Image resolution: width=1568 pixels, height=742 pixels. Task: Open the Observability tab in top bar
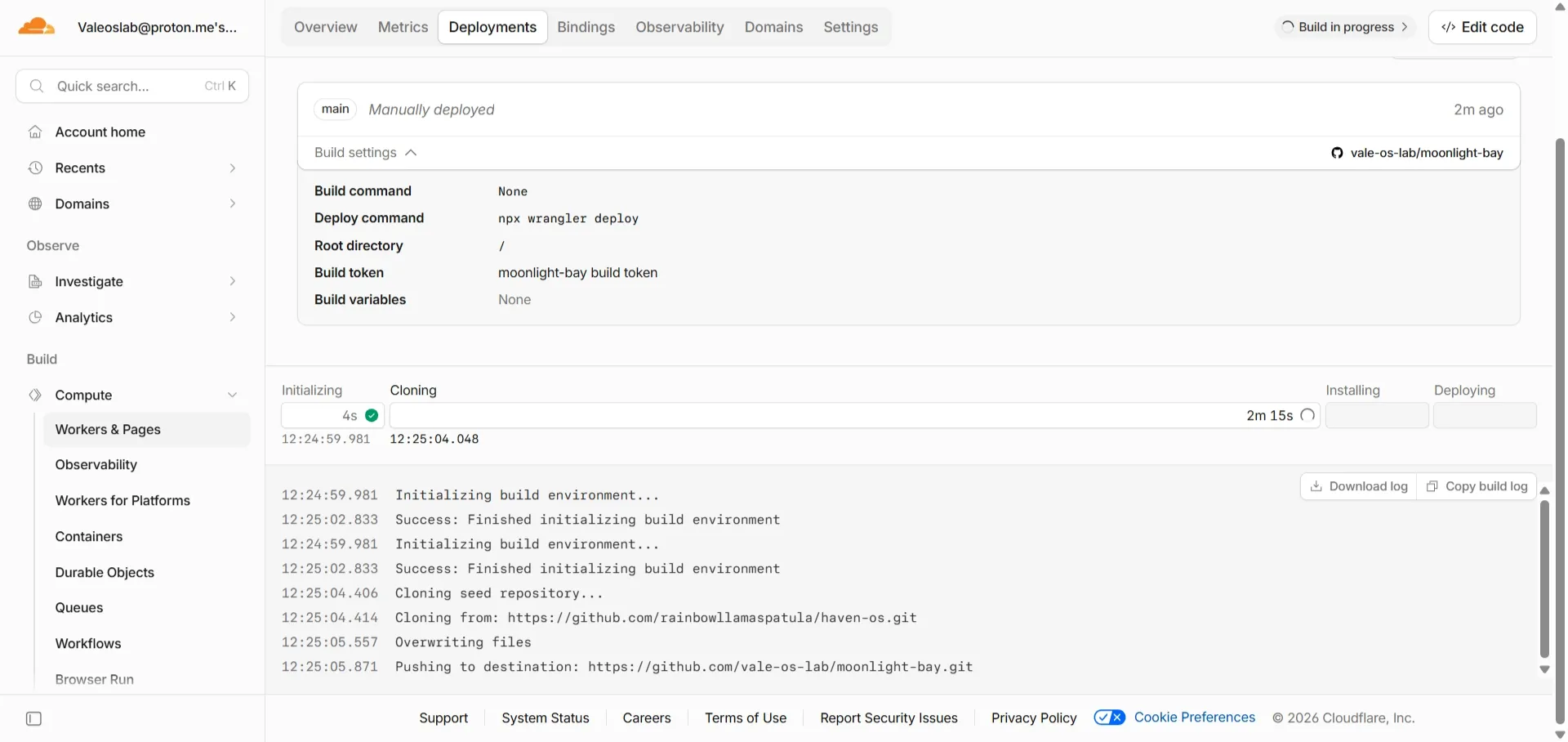coord(679,27)
